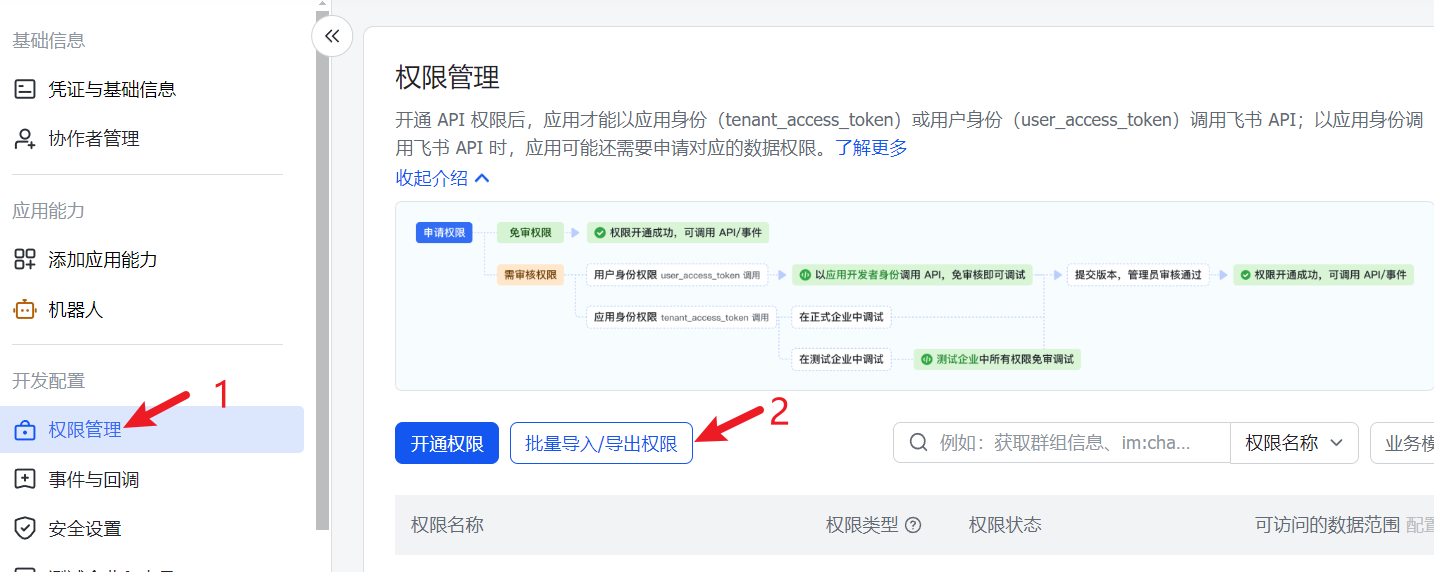The width and height of the screenshot is (1434, 572).
Task: Click the 权限状态 column header
Action: (x=1005, y=525)
